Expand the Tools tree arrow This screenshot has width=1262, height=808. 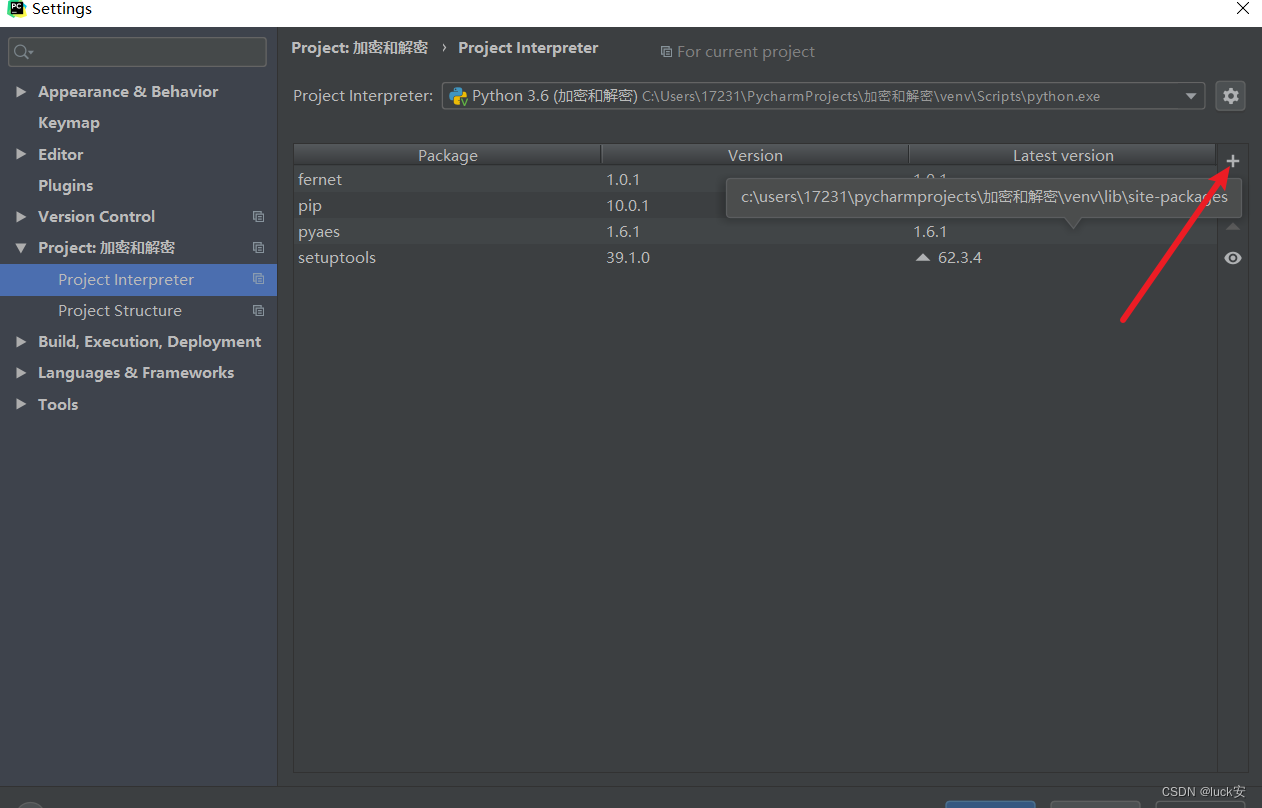(x=21, y=404)
